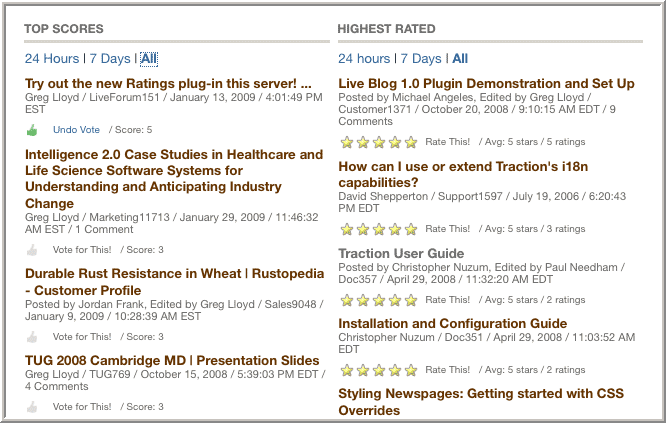
Task: Click thumbs-up icon for TUG 2008 Cambridge
Action: point(32,407)
